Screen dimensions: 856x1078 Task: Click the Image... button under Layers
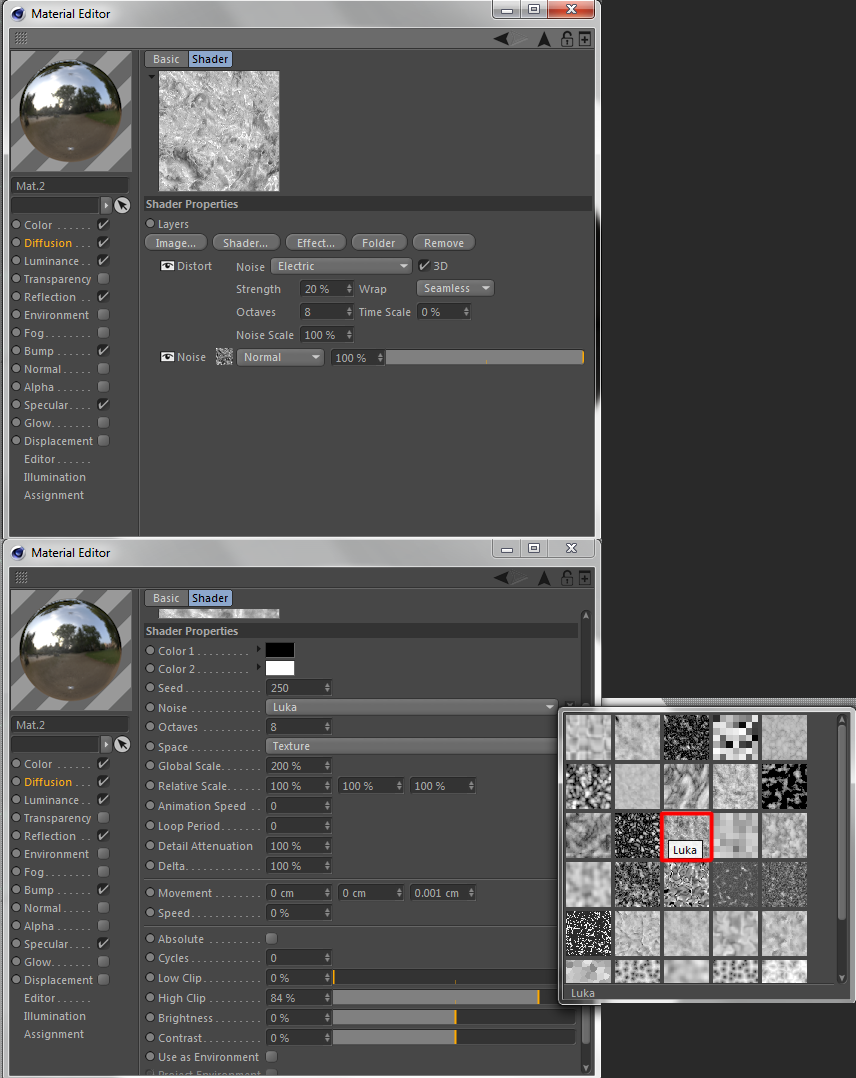tap(175, 241)
